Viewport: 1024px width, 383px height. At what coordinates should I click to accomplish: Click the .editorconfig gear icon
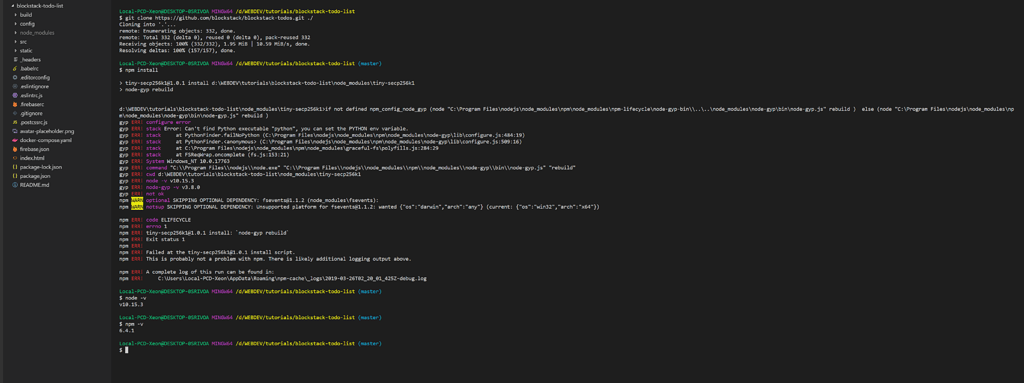(15, 77)
